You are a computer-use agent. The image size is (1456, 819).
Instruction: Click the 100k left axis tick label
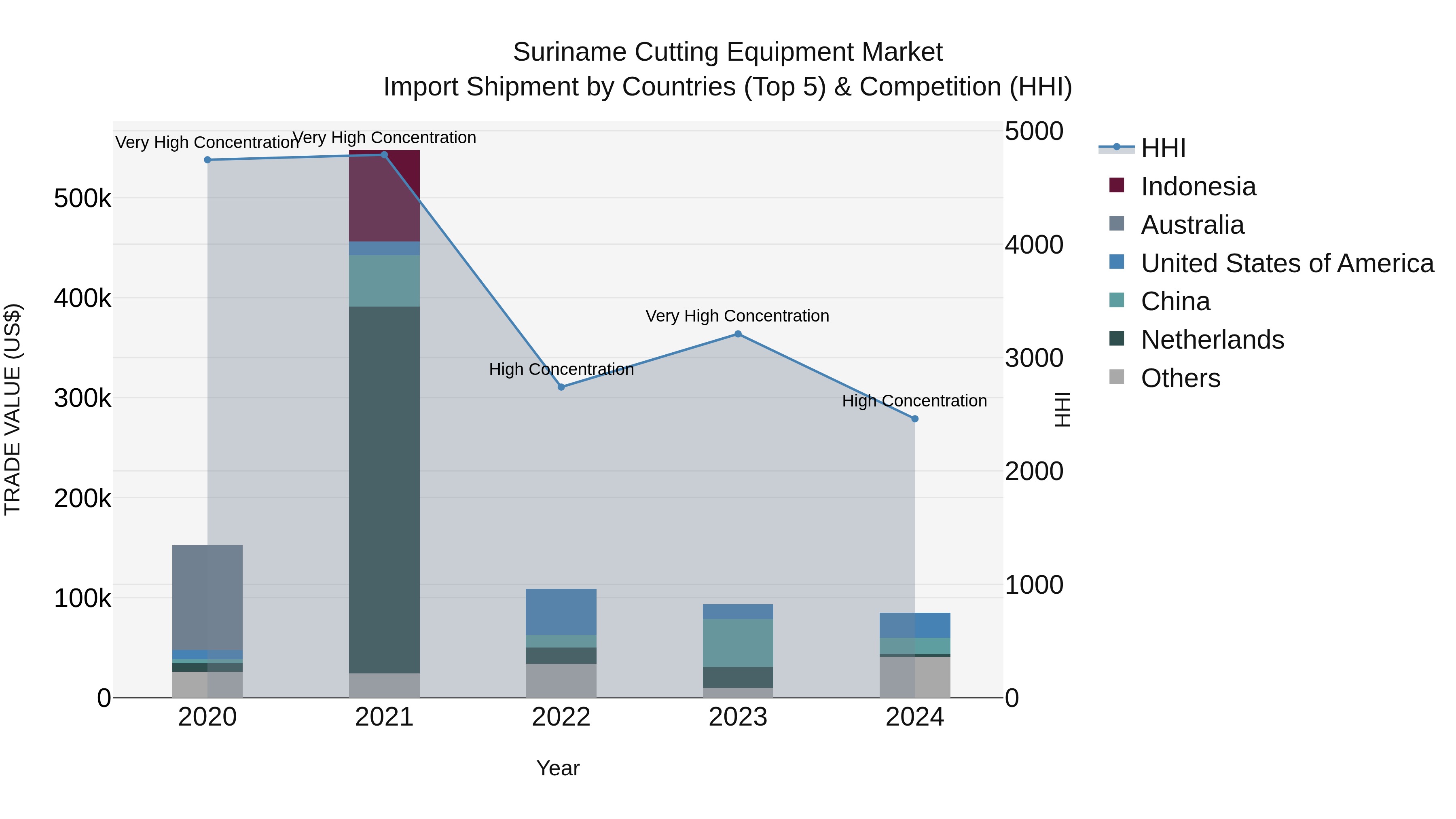click(x=83, y=599)
